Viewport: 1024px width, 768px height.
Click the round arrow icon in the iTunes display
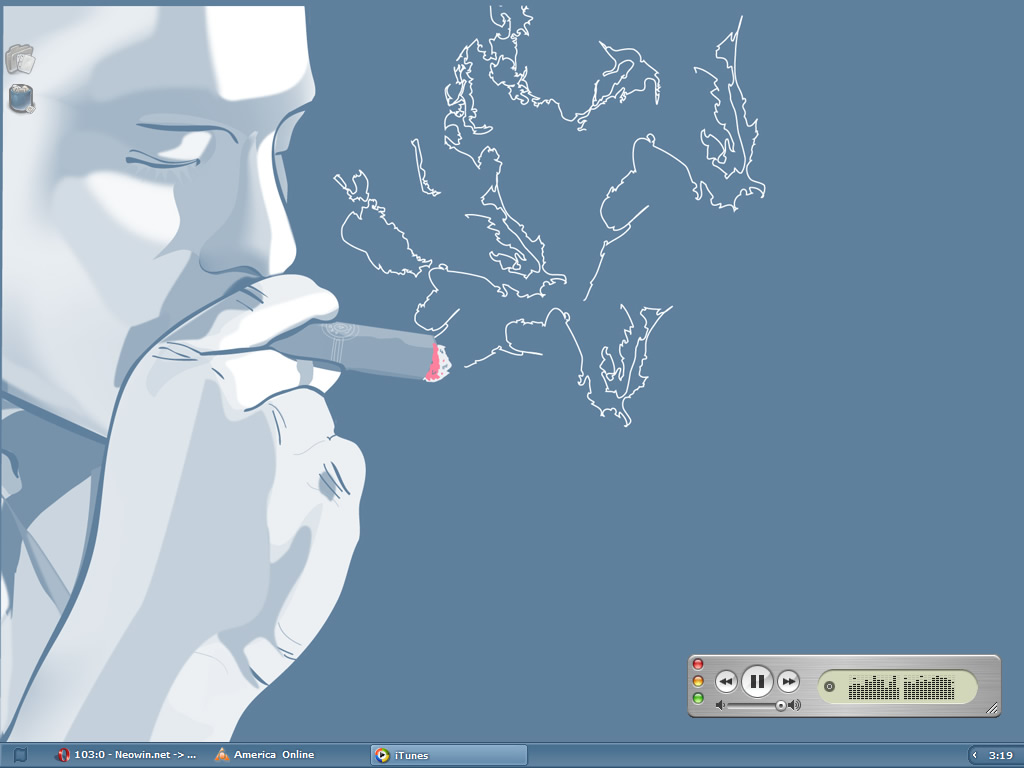pos(829,686)
